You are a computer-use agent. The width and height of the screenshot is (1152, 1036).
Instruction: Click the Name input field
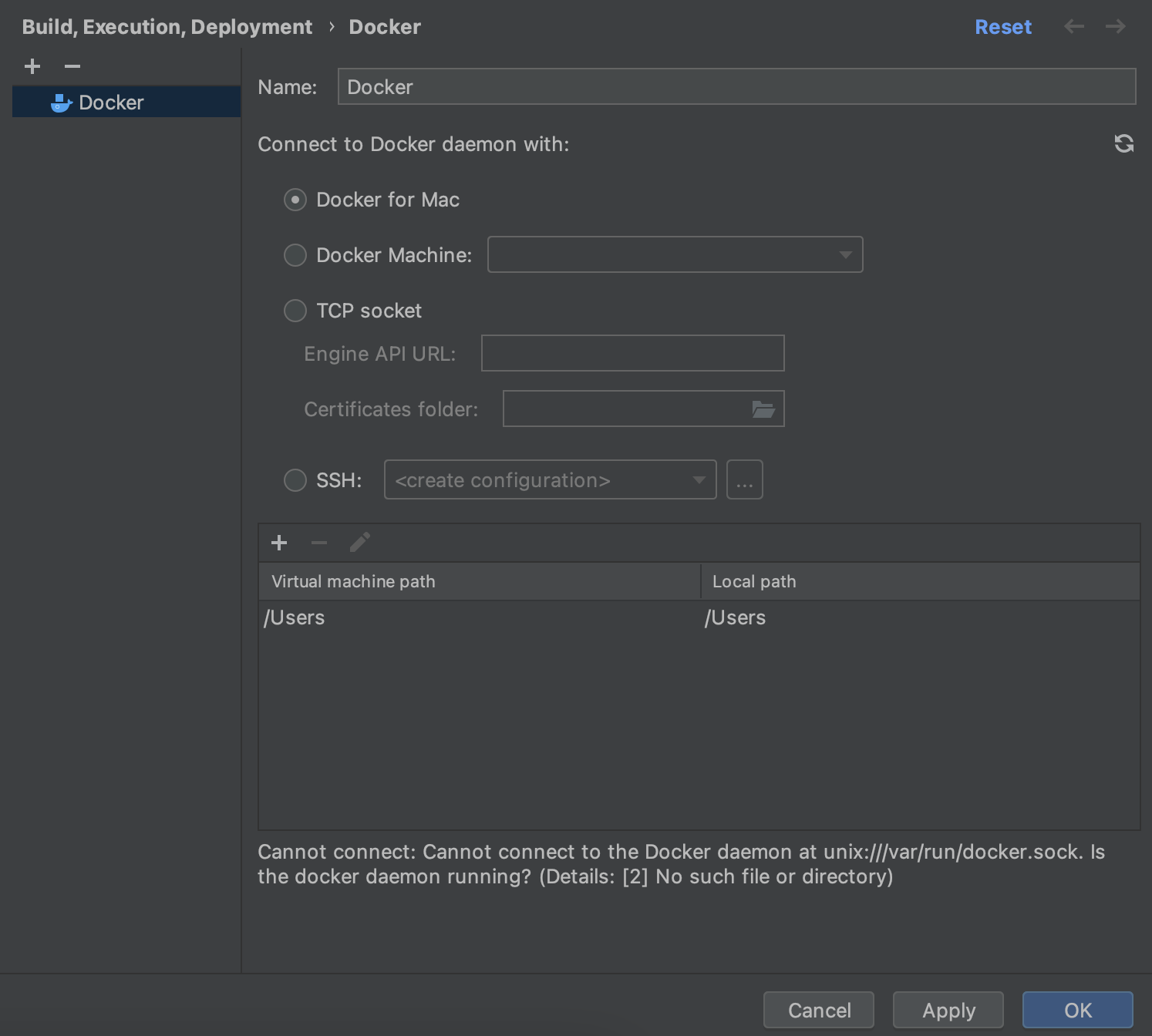pos(737,86)
